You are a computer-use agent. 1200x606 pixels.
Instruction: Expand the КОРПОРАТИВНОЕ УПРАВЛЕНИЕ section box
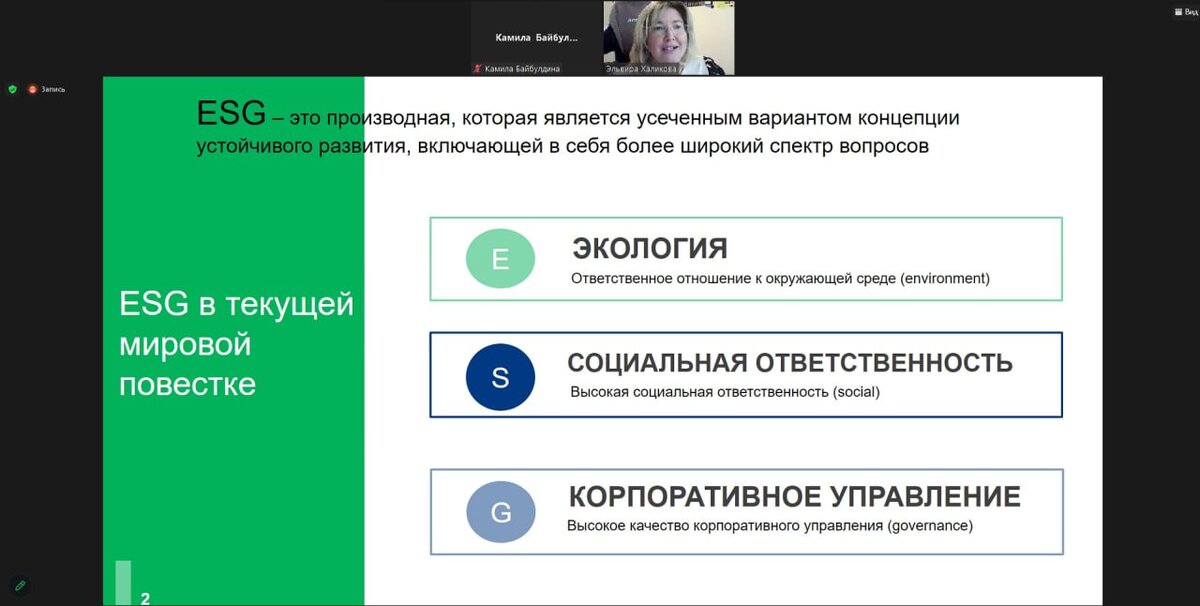pyautogui.click(x=745, y=512)
